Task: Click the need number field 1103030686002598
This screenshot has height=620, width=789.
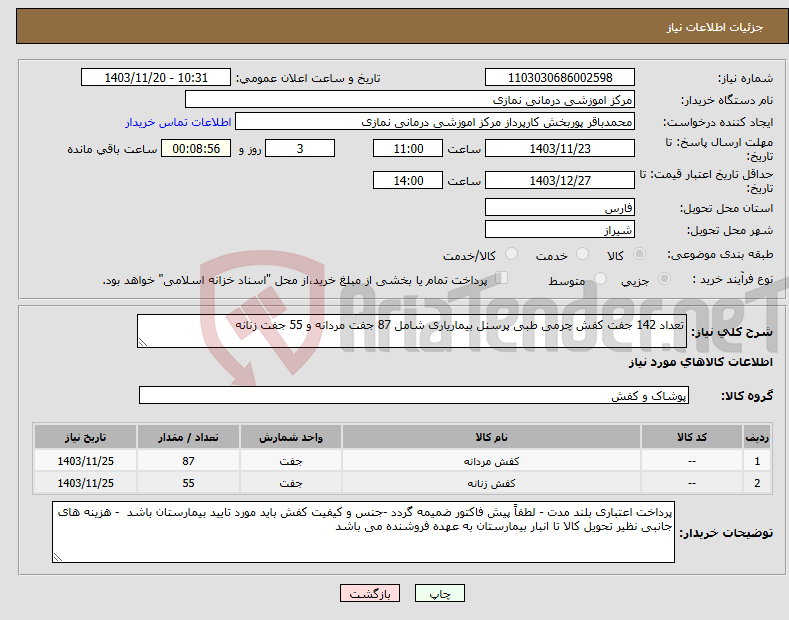Action: 560,78
